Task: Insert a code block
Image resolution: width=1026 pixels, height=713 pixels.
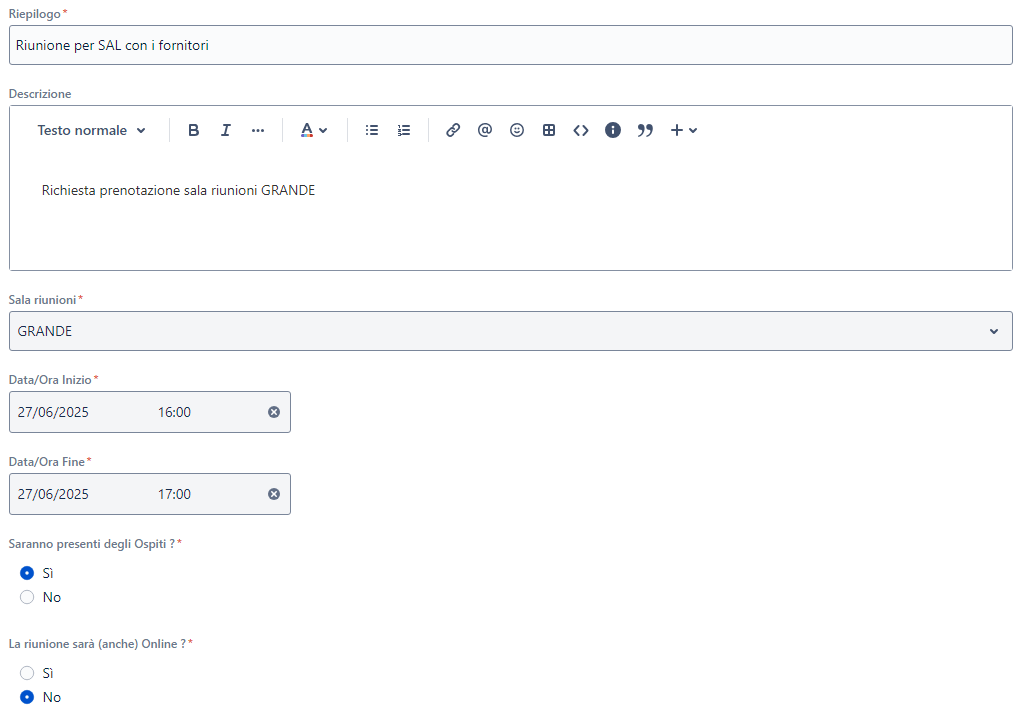Action: pos(581,130)
